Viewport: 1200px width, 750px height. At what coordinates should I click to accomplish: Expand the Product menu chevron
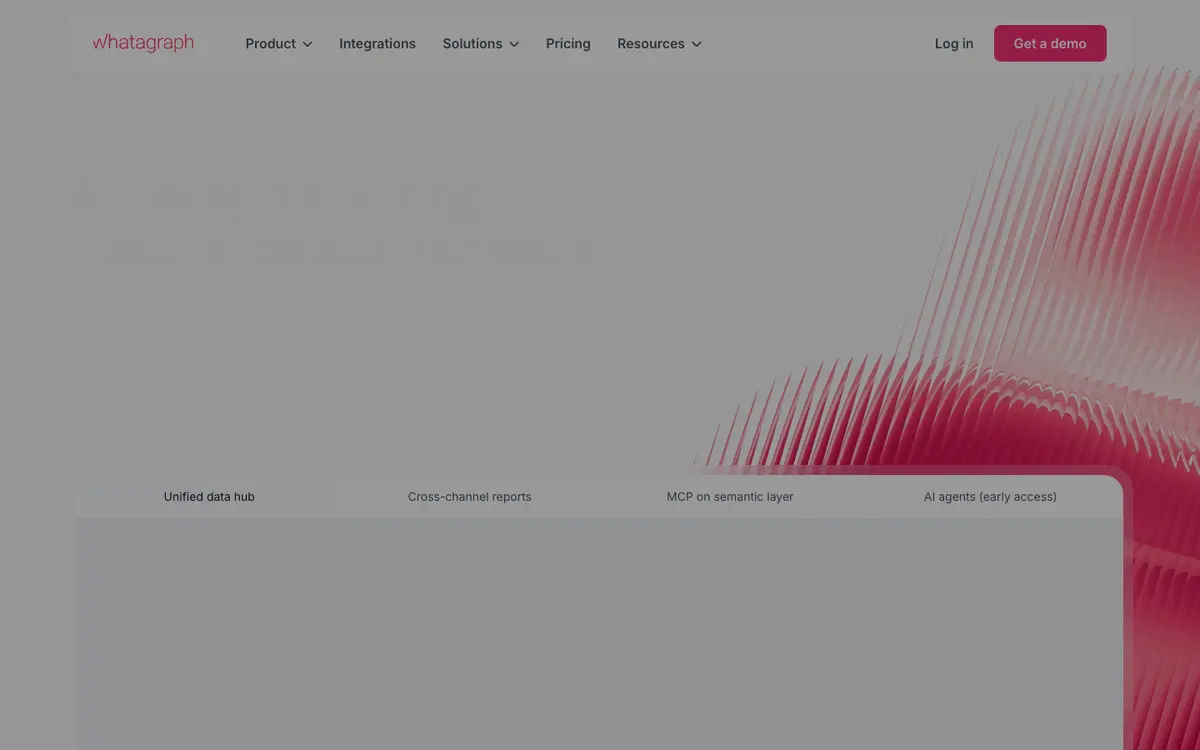click(307, 44)
